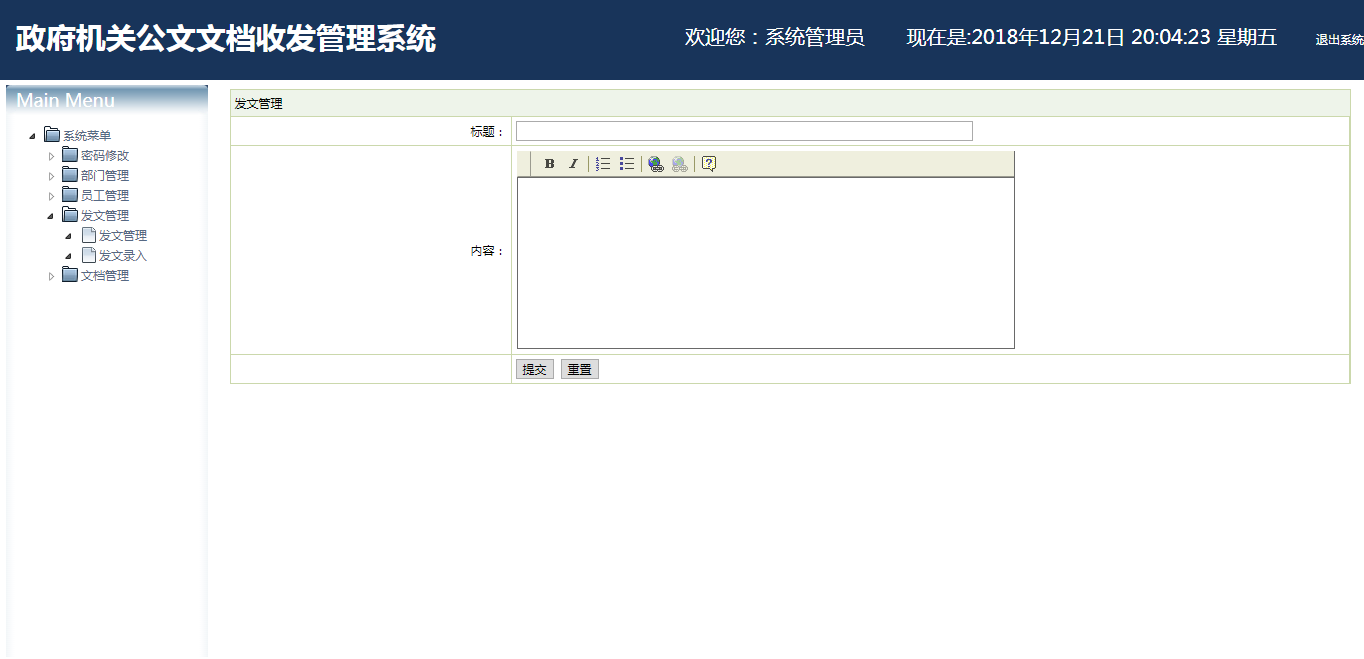This screenshot has height=659, width=1364.
Task: Insert a numbered list in the editor
Action: pos(603,164)
